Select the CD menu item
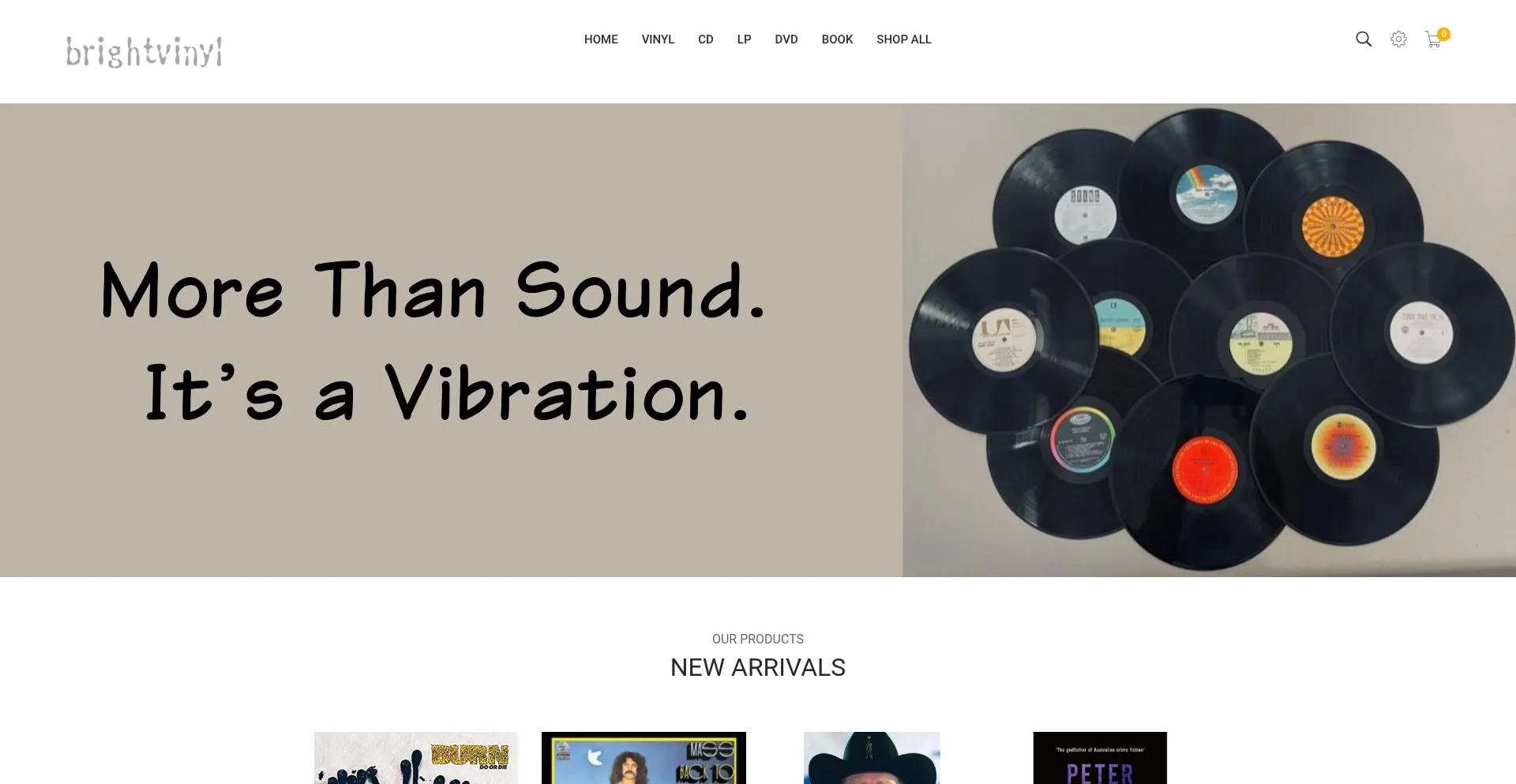The height and width of the screenshot is (784, 1516). pyautogui.click(x=706, y=39)
